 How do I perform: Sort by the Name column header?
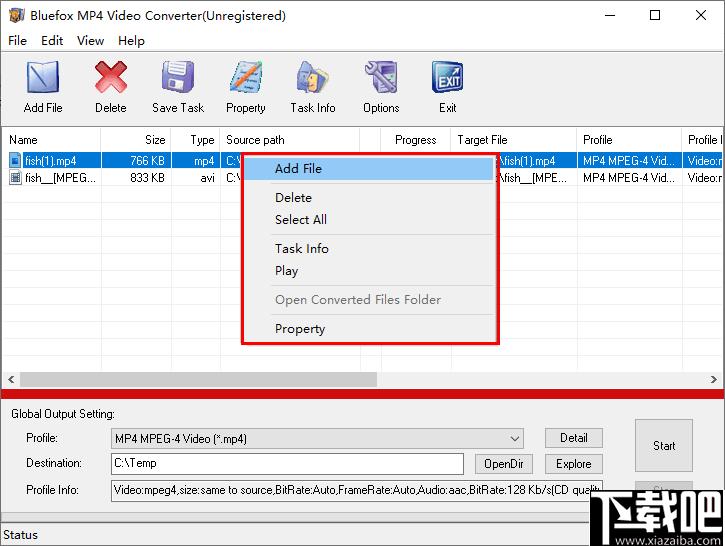pyautogui.click(x=52, y=140)
